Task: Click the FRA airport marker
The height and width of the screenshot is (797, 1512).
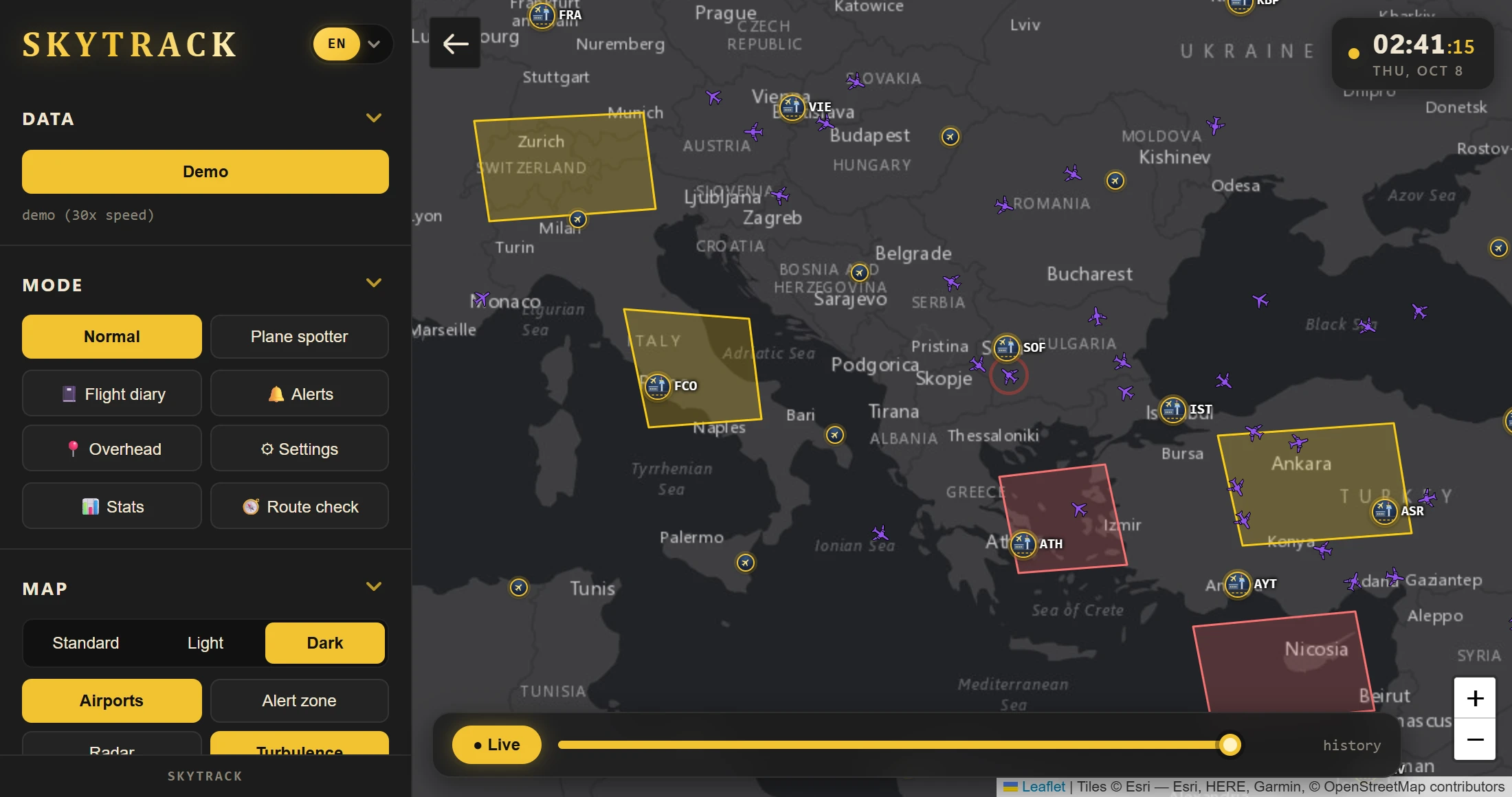Action: 542,14
